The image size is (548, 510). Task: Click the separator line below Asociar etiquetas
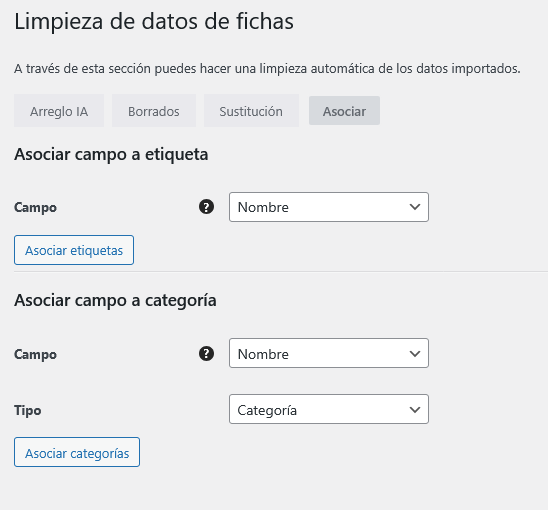pyautogui.click(x=281, y=271)
